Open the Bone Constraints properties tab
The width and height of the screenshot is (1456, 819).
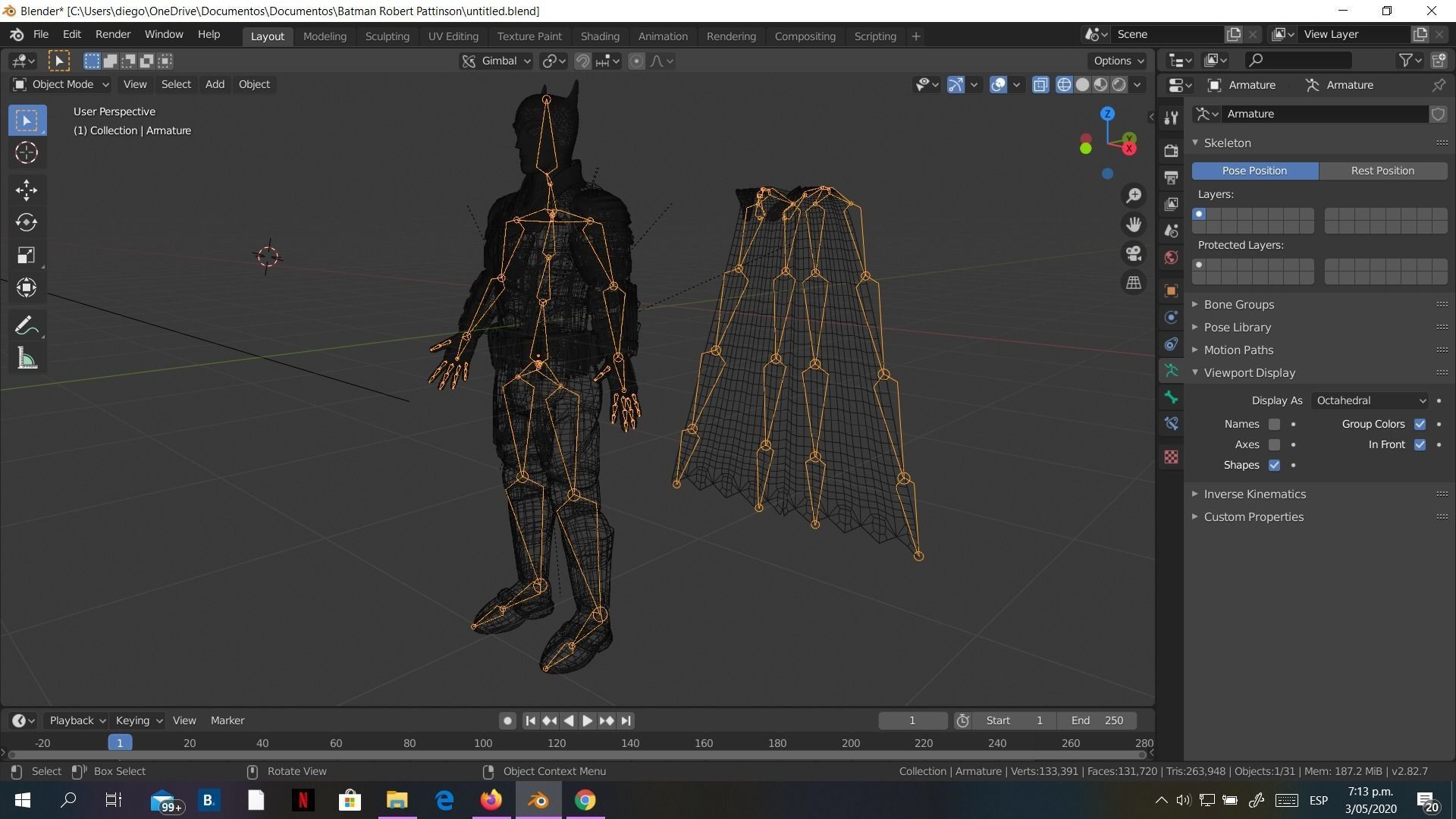click(1172, 424)
